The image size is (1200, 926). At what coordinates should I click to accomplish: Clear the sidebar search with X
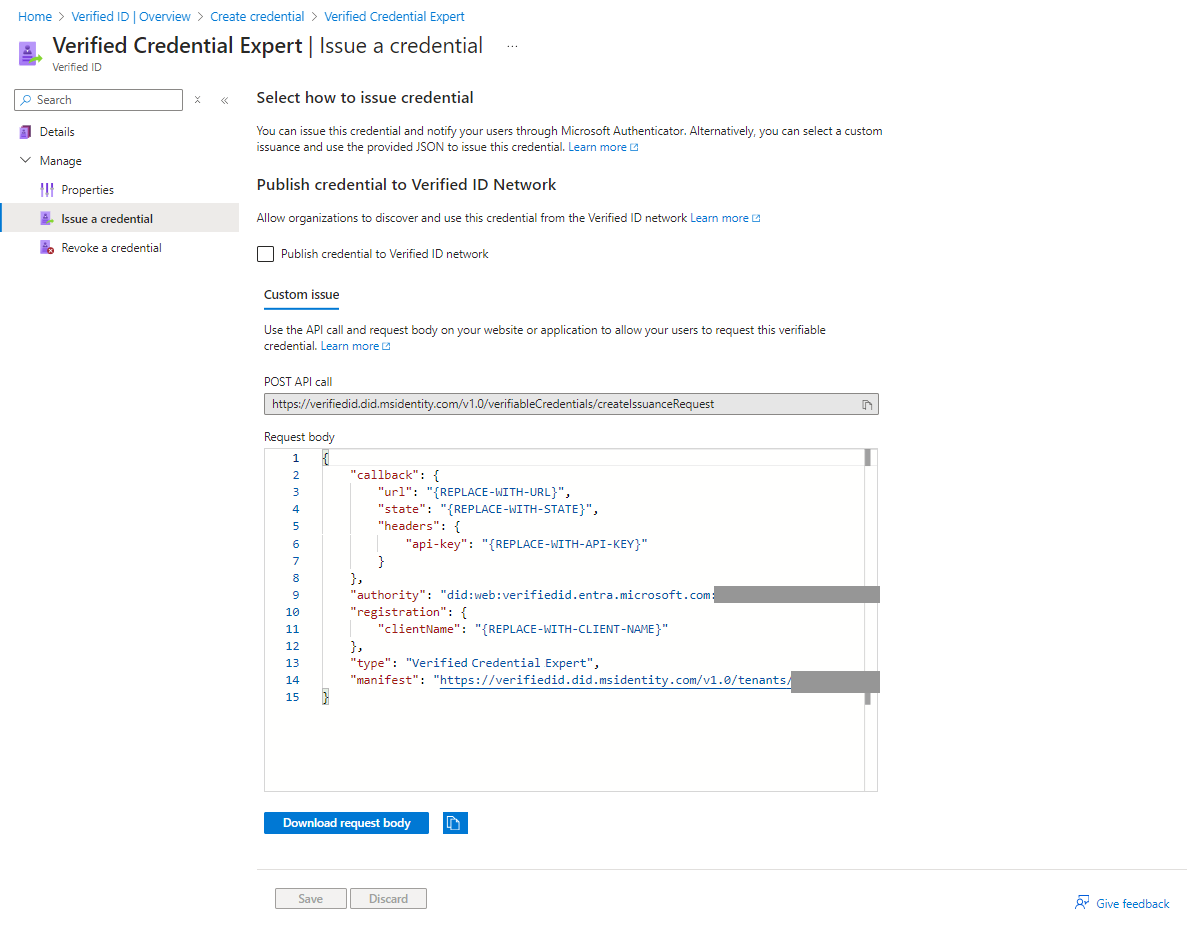198,100
